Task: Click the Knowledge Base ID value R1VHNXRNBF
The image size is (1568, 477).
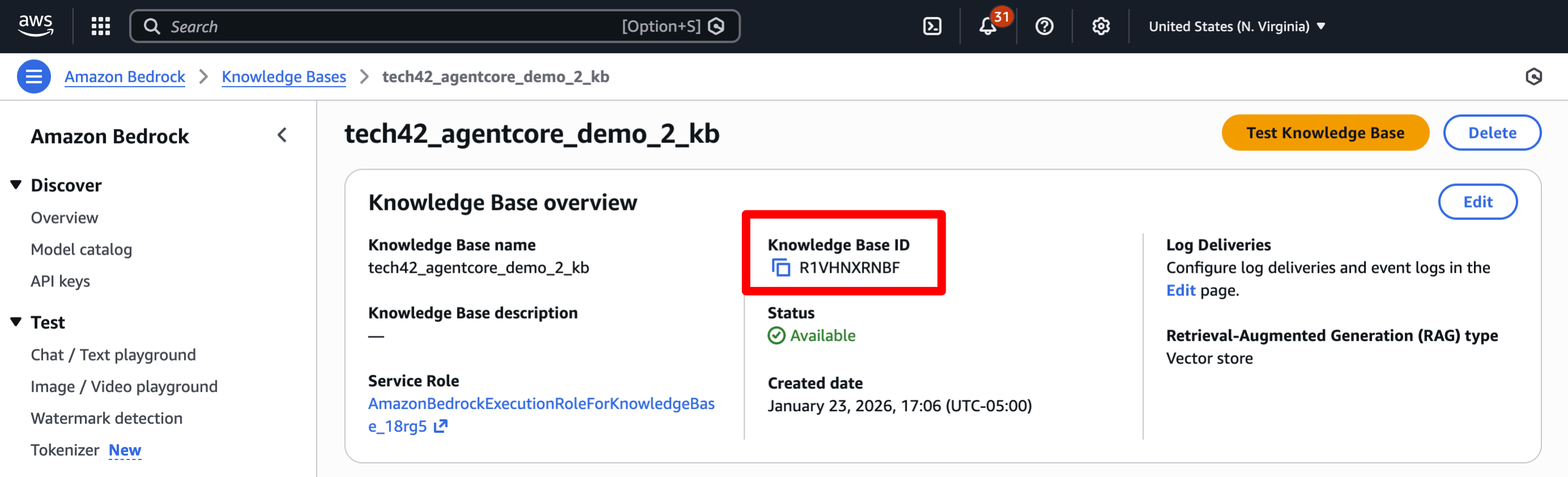Action: click(849, 268)
